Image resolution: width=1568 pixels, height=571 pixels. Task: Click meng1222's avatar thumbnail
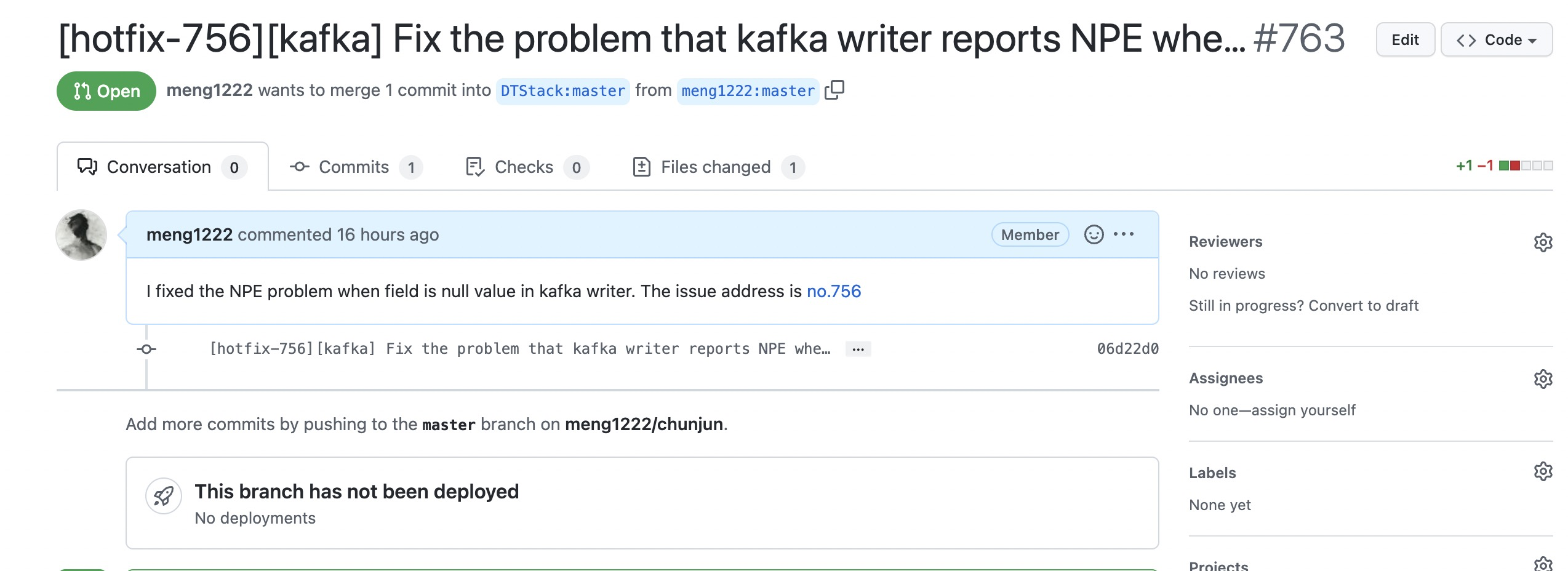81,235
